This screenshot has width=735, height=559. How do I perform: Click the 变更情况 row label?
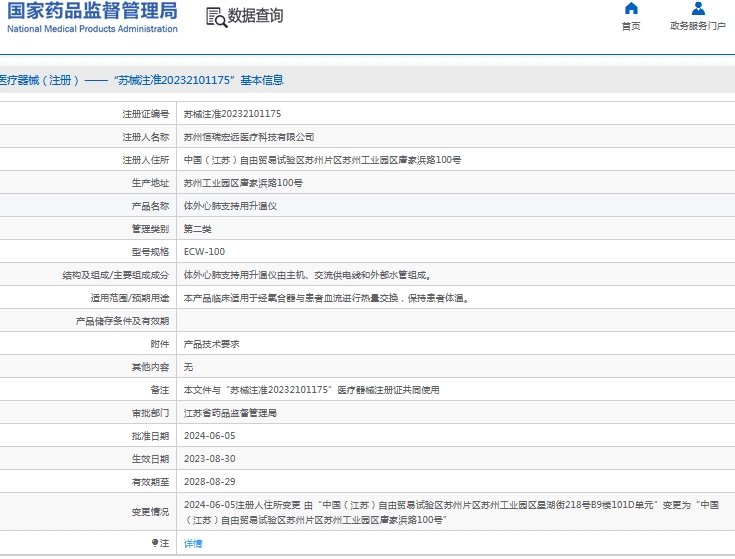point(150,512)
